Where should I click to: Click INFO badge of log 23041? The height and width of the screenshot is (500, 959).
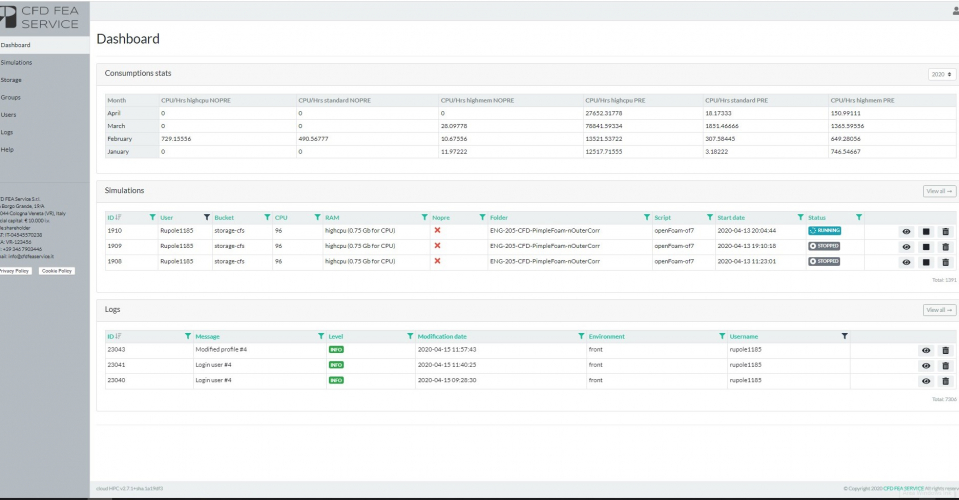[336, 365]
